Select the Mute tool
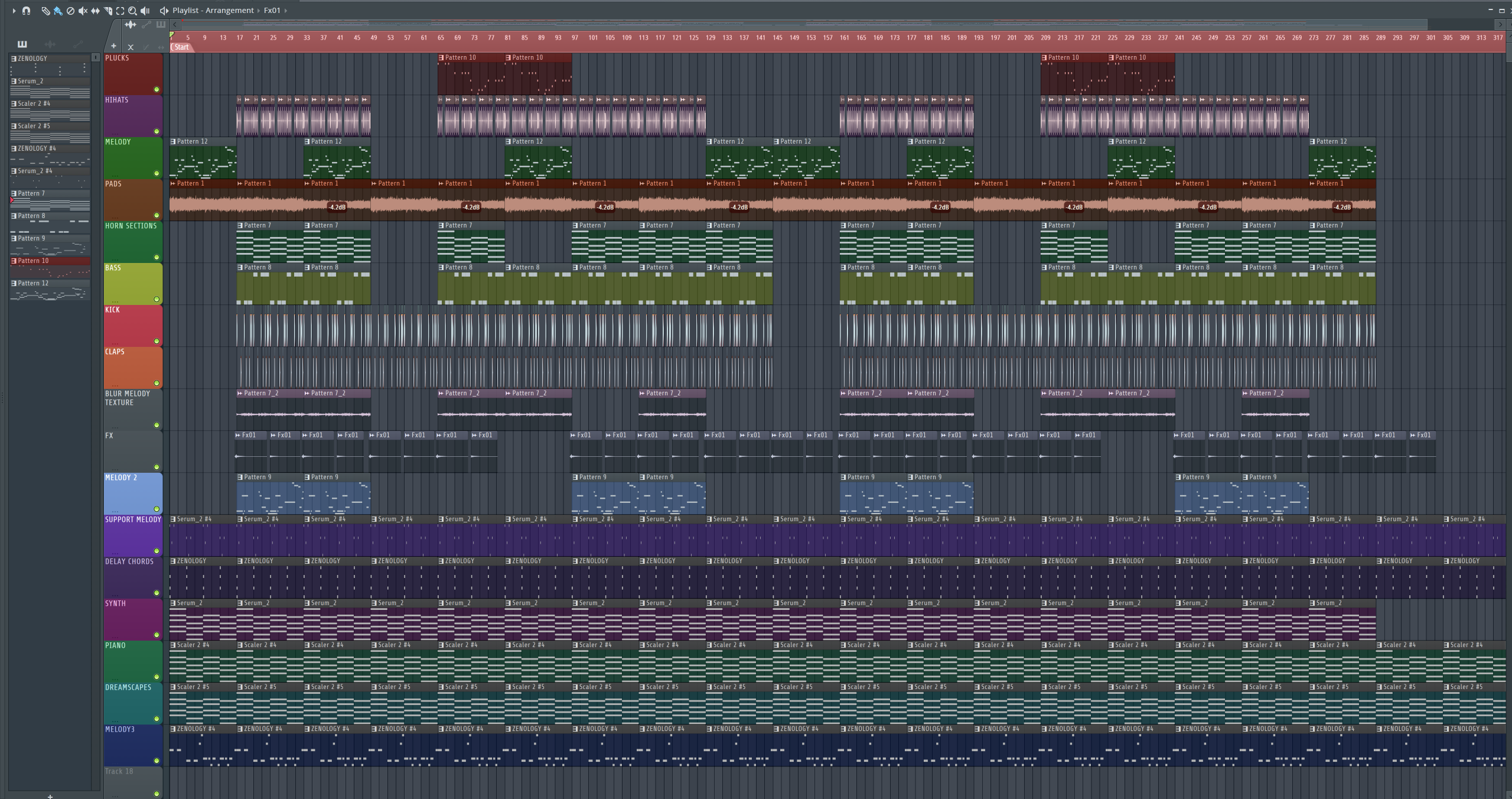 [83, 11]
